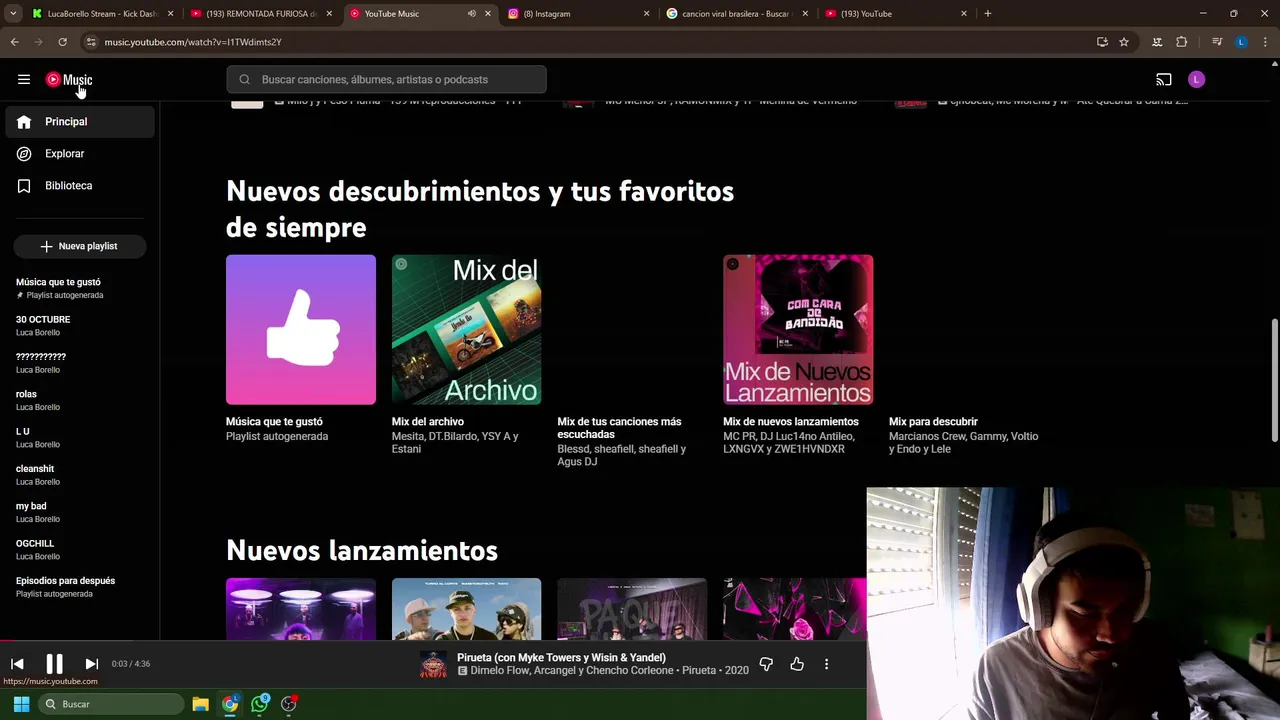The width and height of the screenshot is (1280, 720).
Task: Open first Nuevos lanzamientos purple cover
Action: tap(301, 609)
